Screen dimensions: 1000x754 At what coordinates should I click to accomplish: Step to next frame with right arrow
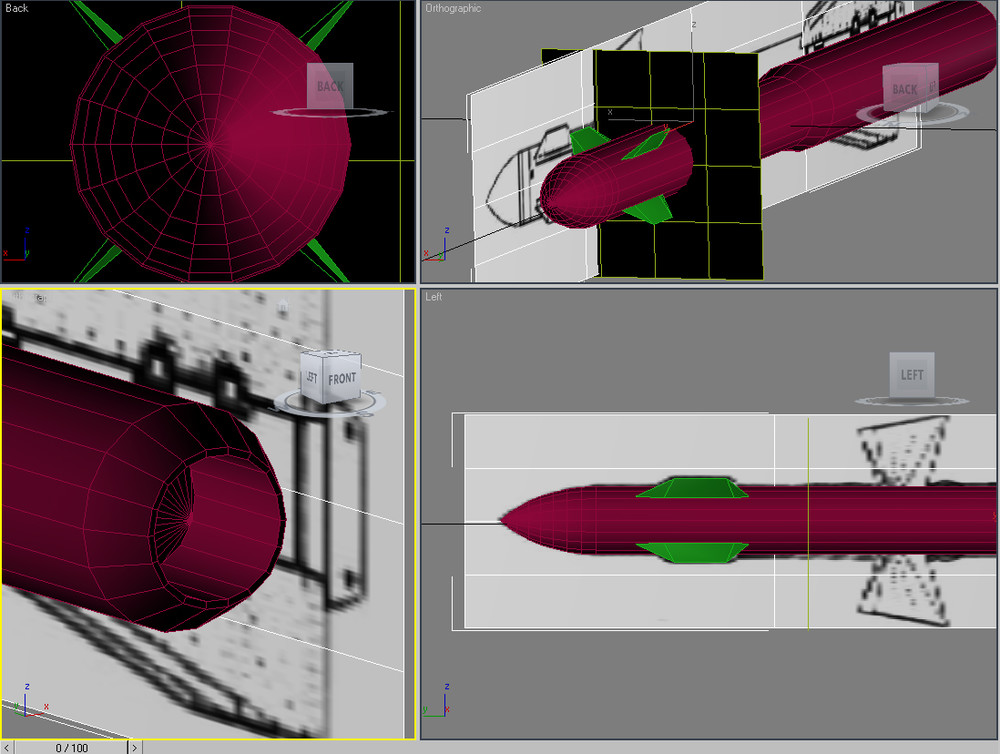click(x=135, y=748)
